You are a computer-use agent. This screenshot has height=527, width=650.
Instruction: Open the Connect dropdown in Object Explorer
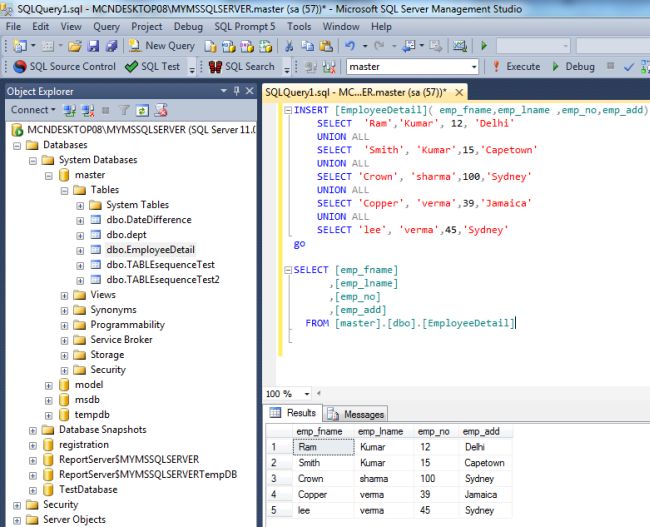(x=33, y=110)
